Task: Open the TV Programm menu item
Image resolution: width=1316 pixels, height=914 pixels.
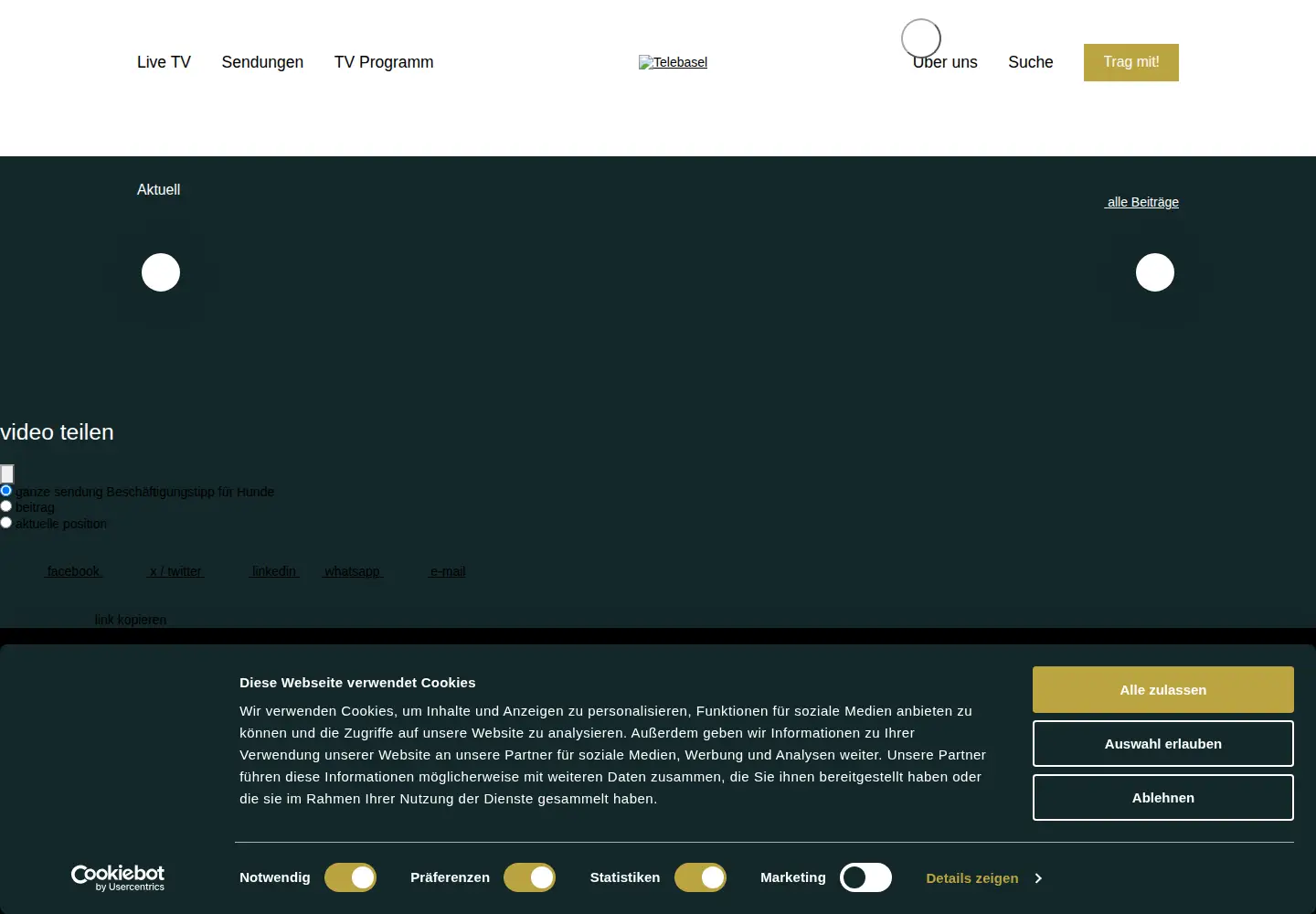Action: coord(384,62)
